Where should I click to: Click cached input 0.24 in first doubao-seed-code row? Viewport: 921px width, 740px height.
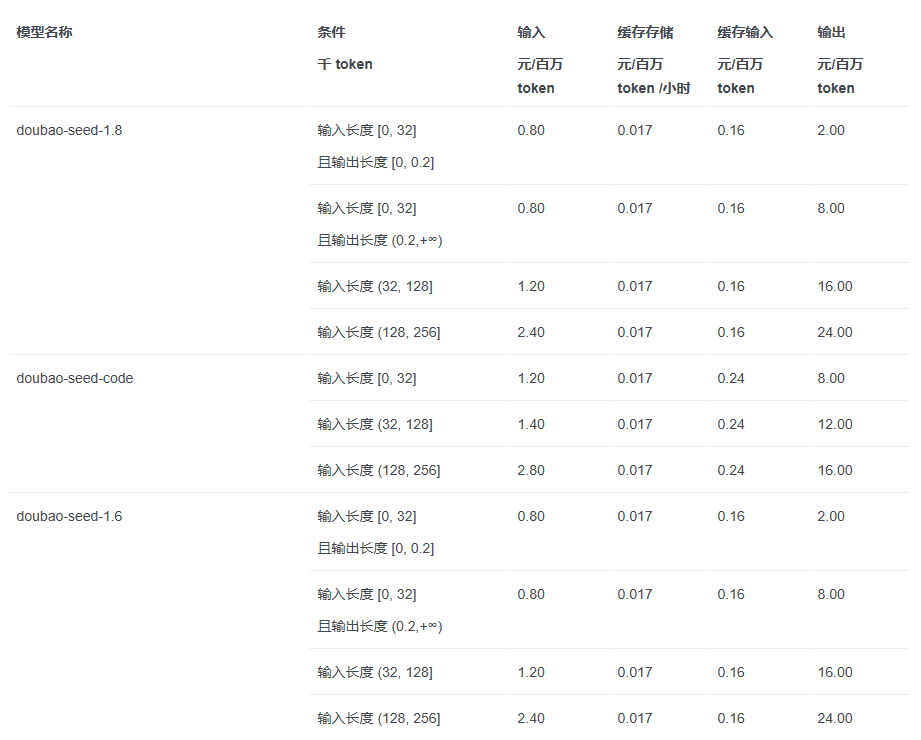731,378
